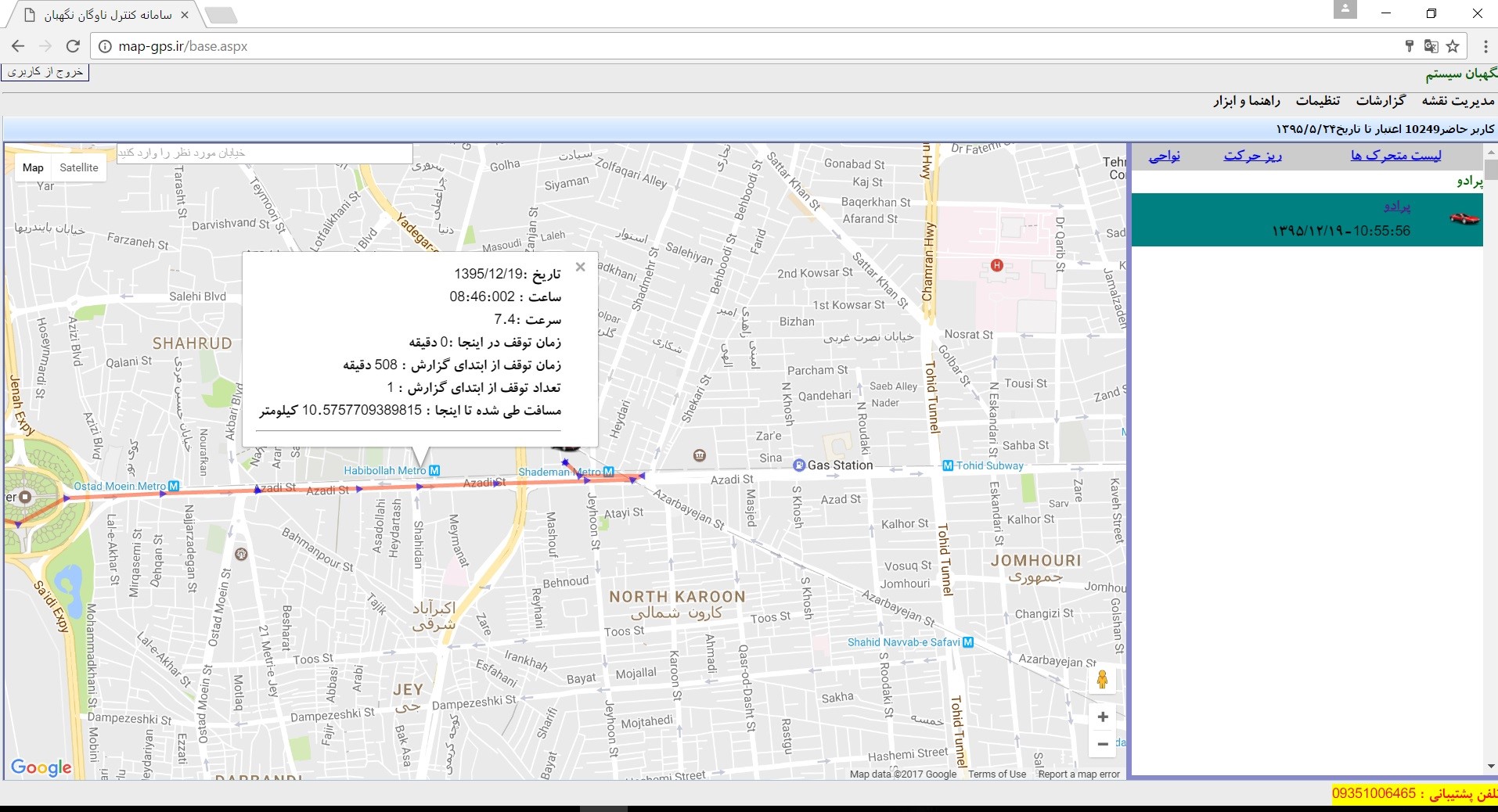Click the Gas Station marker icon
This screenshot has width=1498, height=812.
click(799, 465)
